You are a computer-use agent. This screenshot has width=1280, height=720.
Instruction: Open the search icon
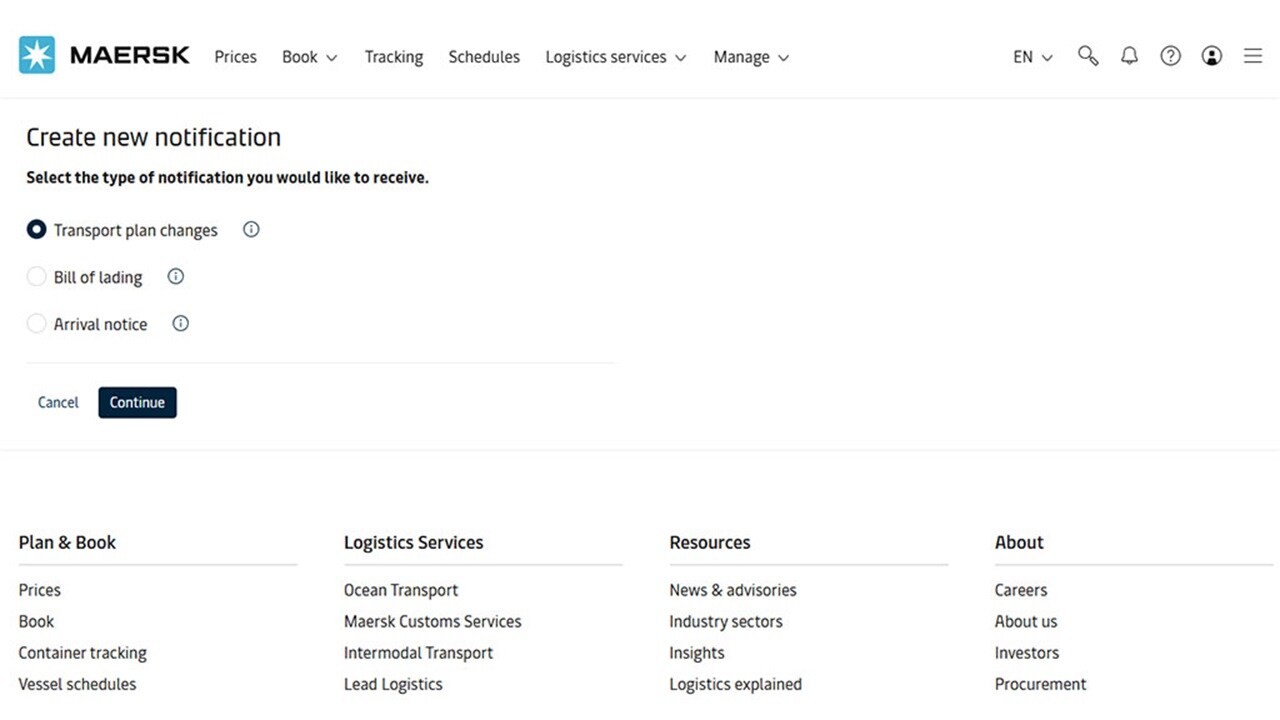1088,56
